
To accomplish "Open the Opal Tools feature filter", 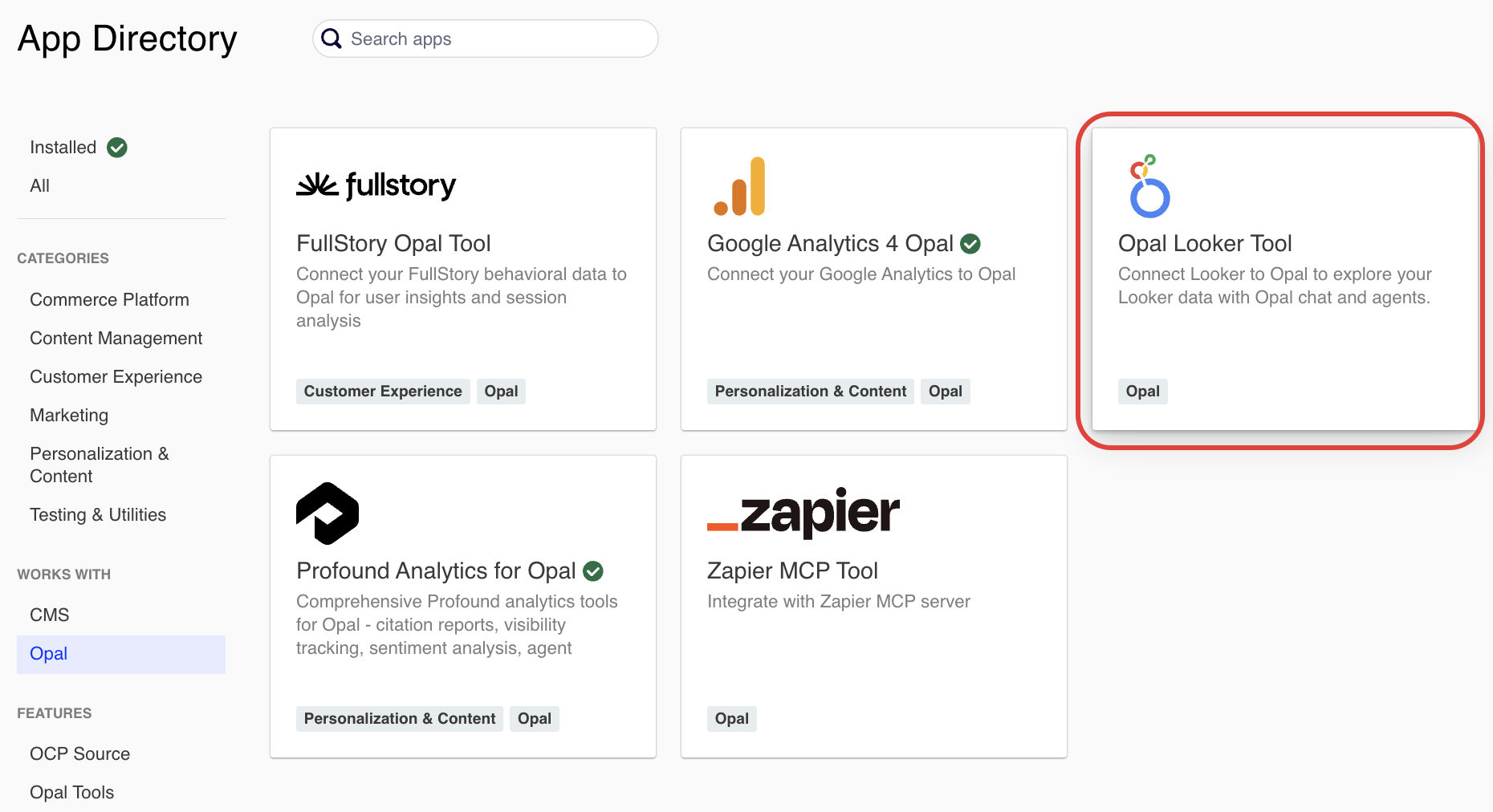I will coord(72,793).
